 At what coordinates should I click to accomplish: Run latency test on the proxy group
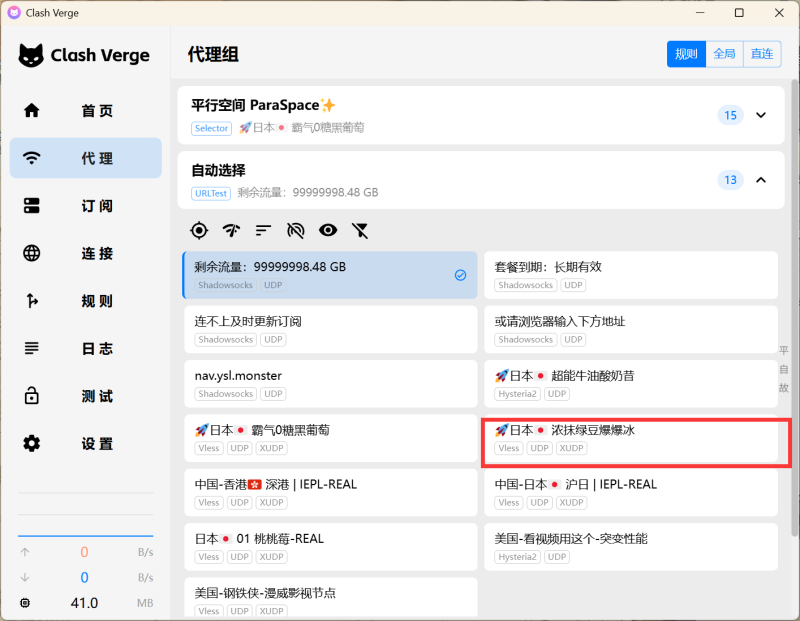point(231,230)
